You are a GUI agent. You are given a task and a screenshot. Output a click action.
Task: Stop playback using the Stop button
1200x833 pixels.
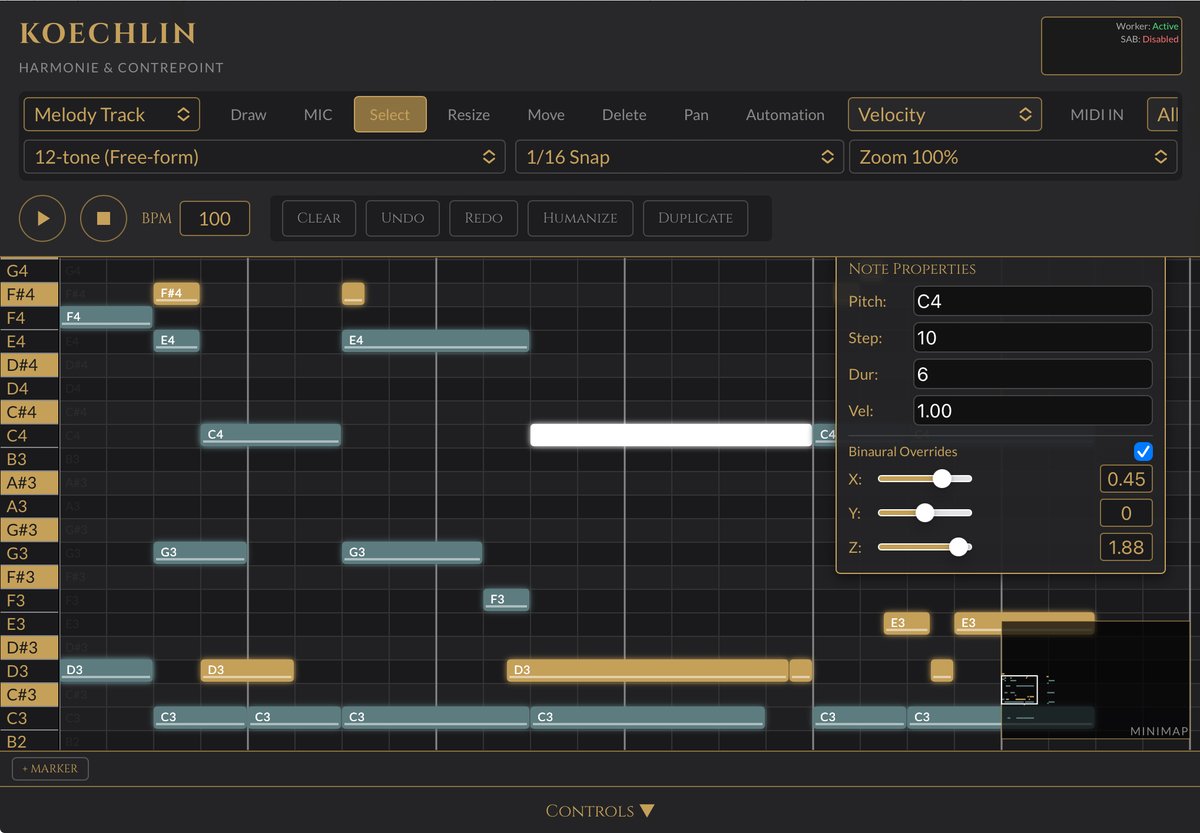point(103,218)
